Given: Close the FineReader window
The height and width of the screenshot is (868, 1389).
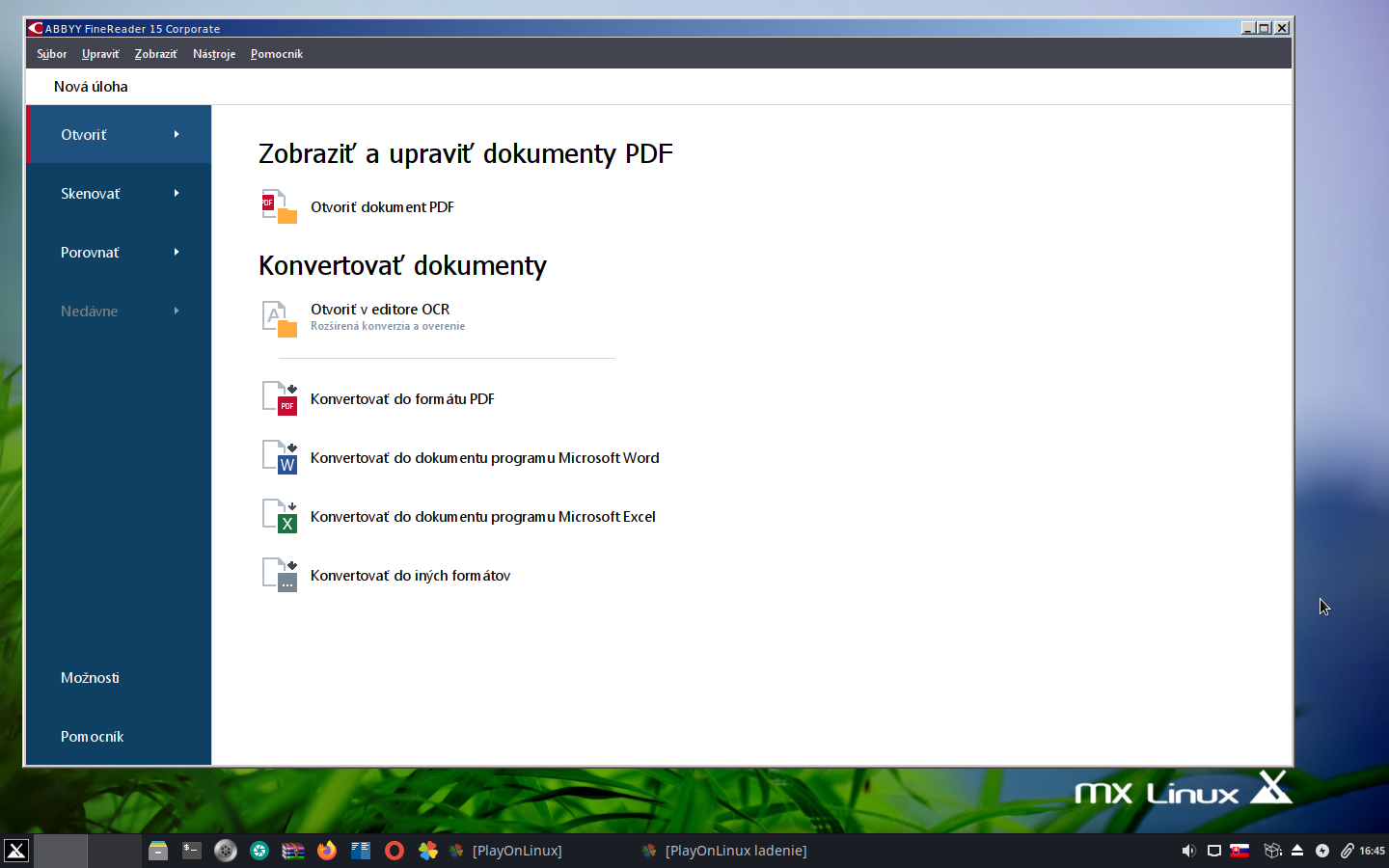Looking at the screenshot, I should point(1282,28).
